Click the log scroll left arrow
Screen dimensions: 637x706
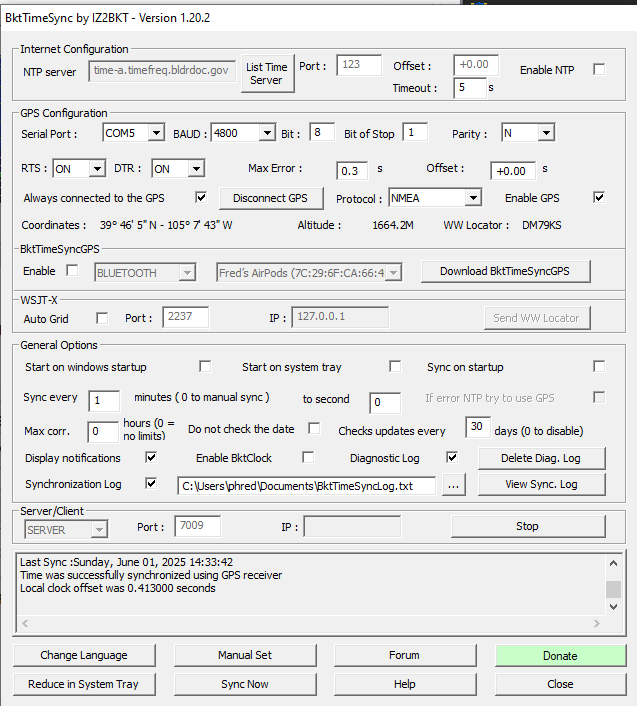point(25,623)
